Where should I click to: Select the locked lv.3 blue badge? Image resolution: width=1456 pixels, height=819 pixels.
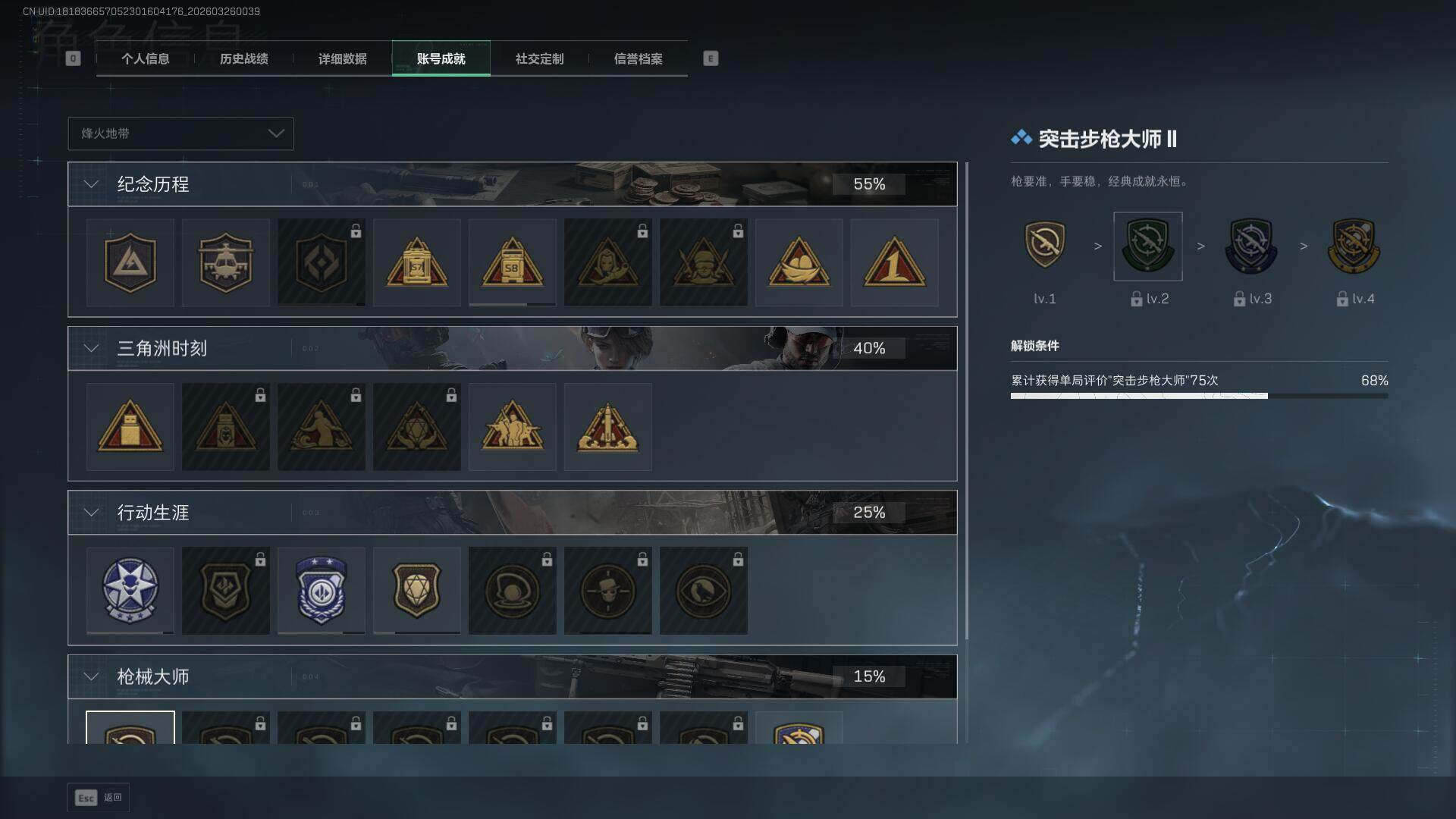(1251, 246)
